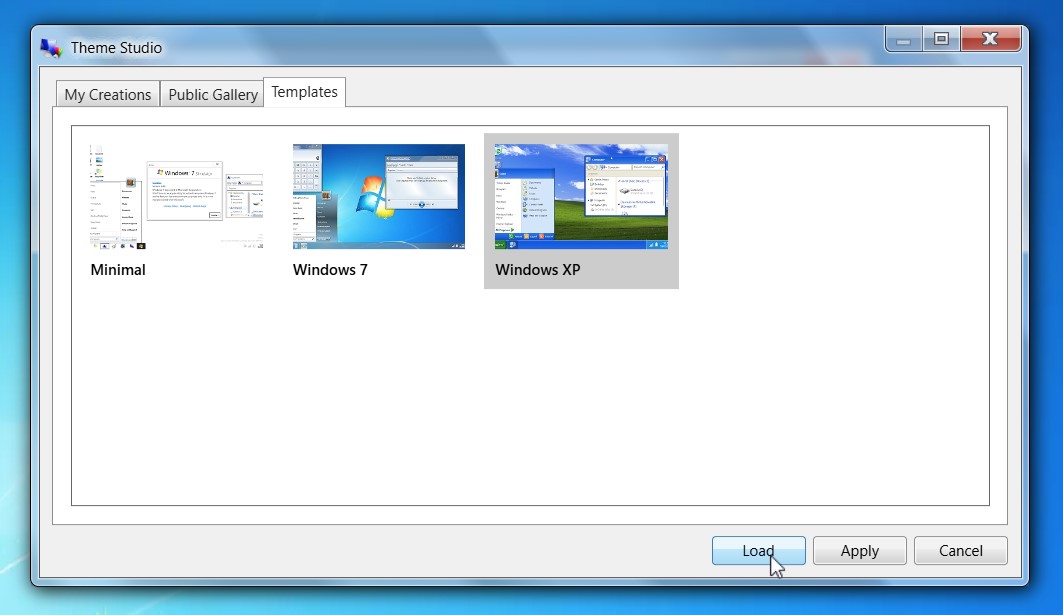Image resolution: width=1063 pixels, height=615 pixels.
Task: Click the "Minimal" template name label
Action: [x=118, y=270]
